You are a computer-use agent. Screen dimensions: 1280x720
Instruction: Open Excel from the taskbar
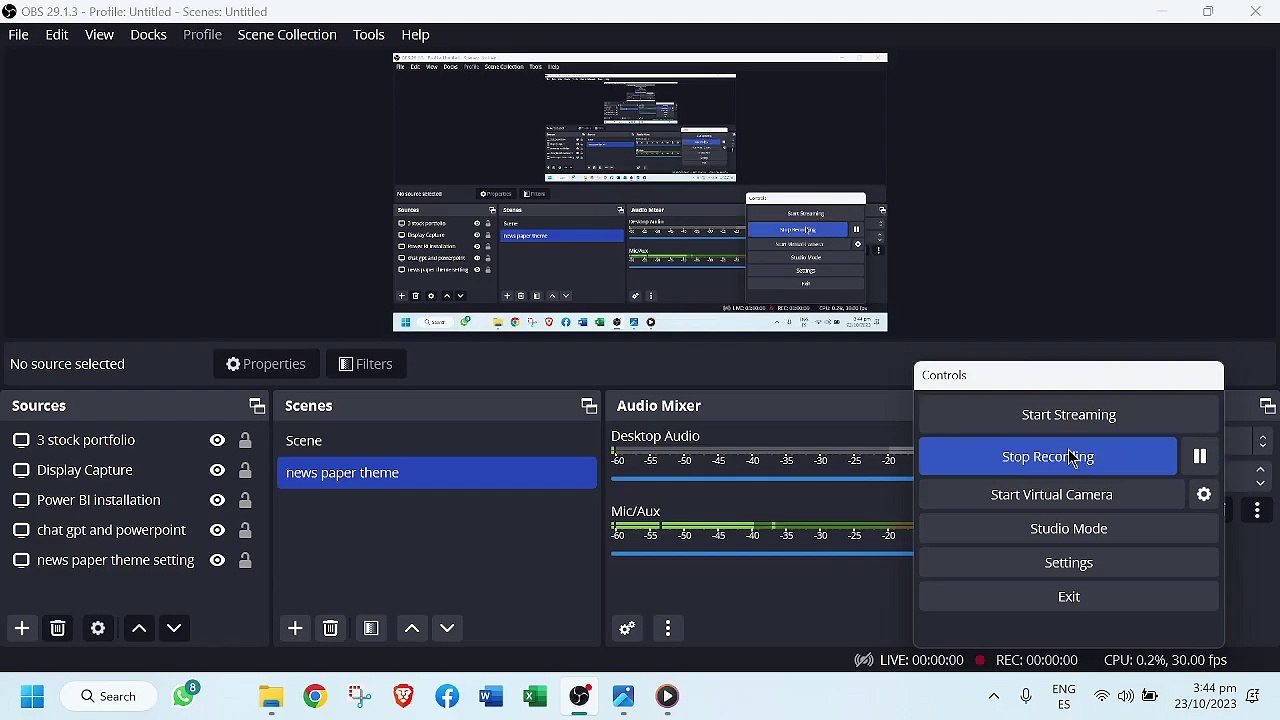(535, 696)
